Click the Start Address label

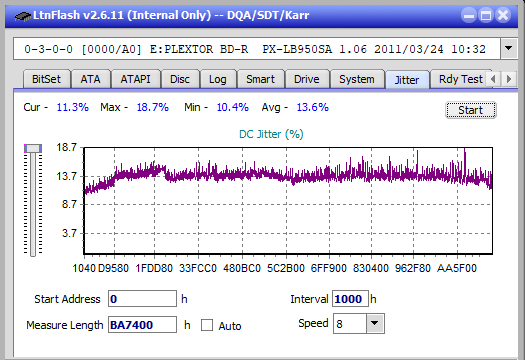(67, 299)
